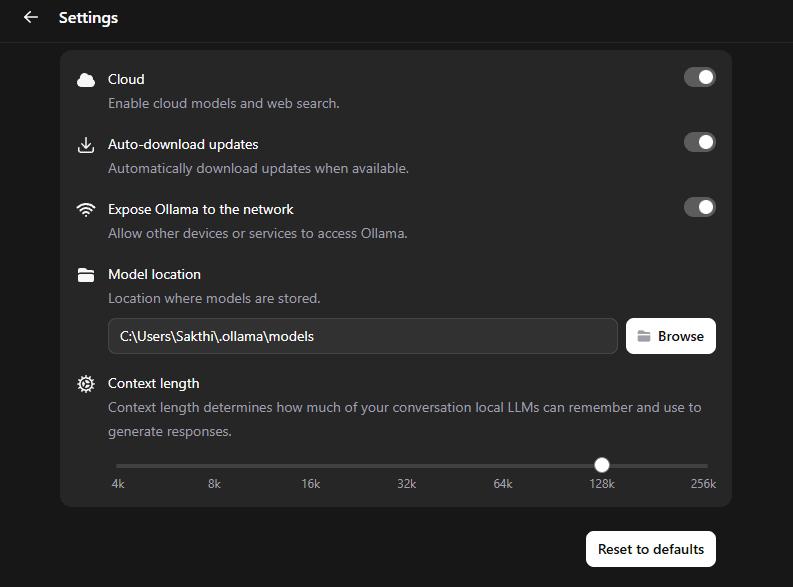Set context length to 64k

tap(504, 466)
